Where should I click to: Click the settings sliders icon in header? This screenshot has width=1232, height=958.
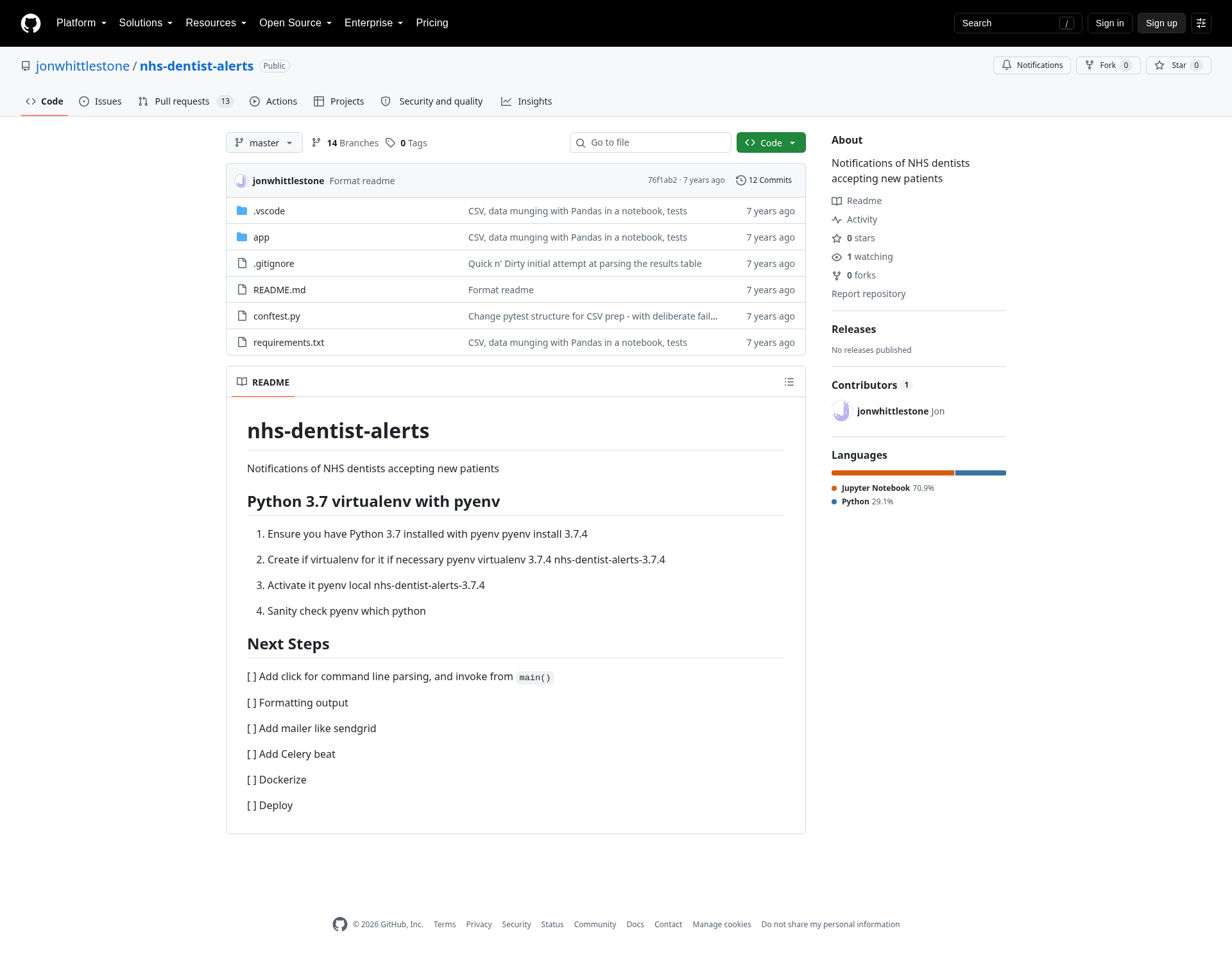[1201, 23]
